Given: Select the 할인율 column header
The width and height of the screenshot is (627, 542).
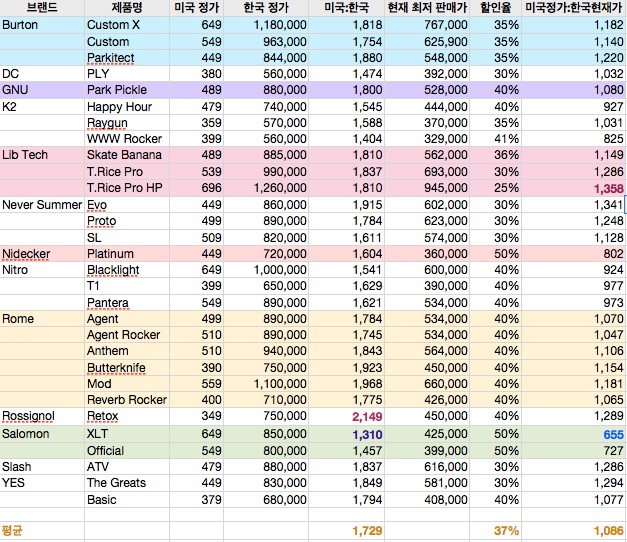Looking at the screenshot, I should point(495,8).
